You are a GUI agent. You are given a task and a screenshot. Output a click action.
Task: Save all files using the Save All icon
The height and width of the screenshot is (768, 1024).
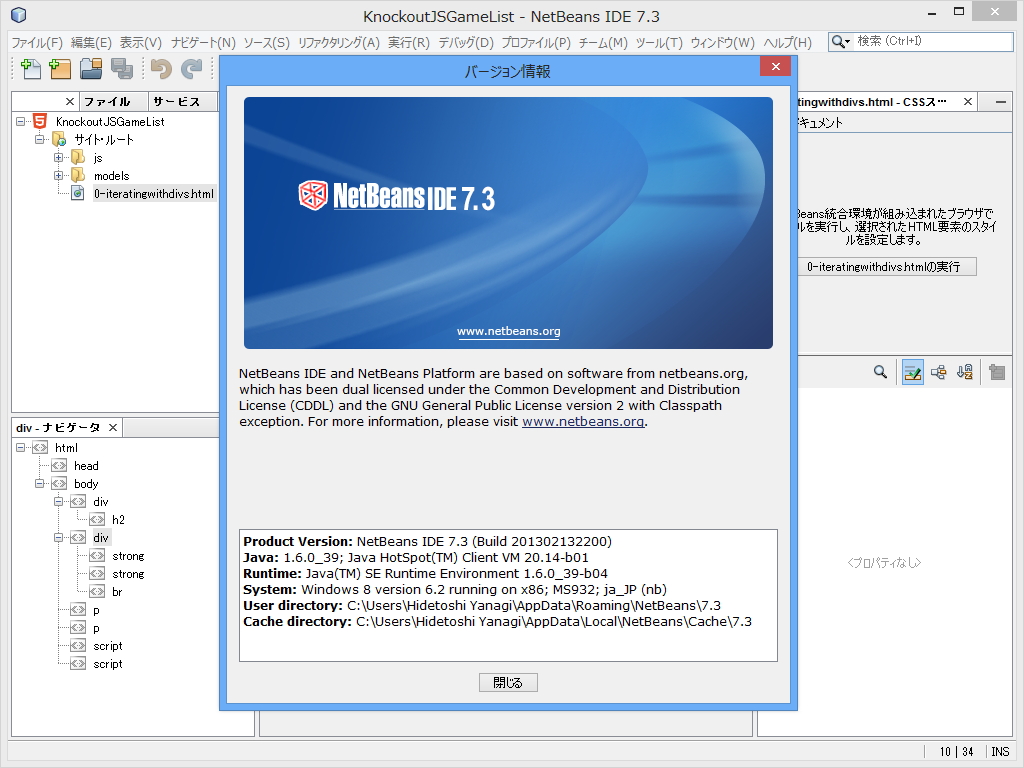(121, 70)
